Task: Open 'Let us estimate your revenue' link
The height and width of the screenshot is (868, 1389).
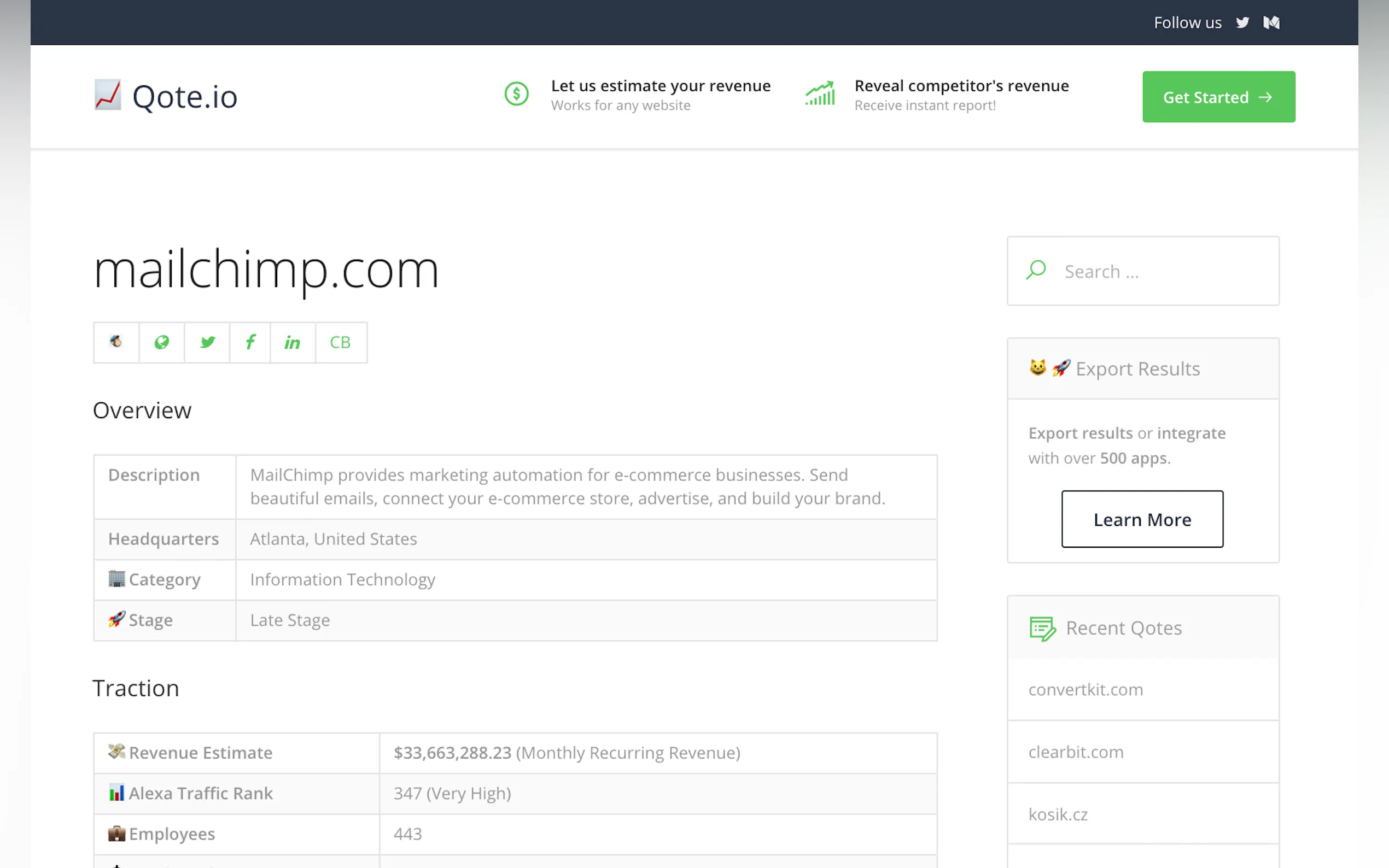Action: tap(661, 85)
